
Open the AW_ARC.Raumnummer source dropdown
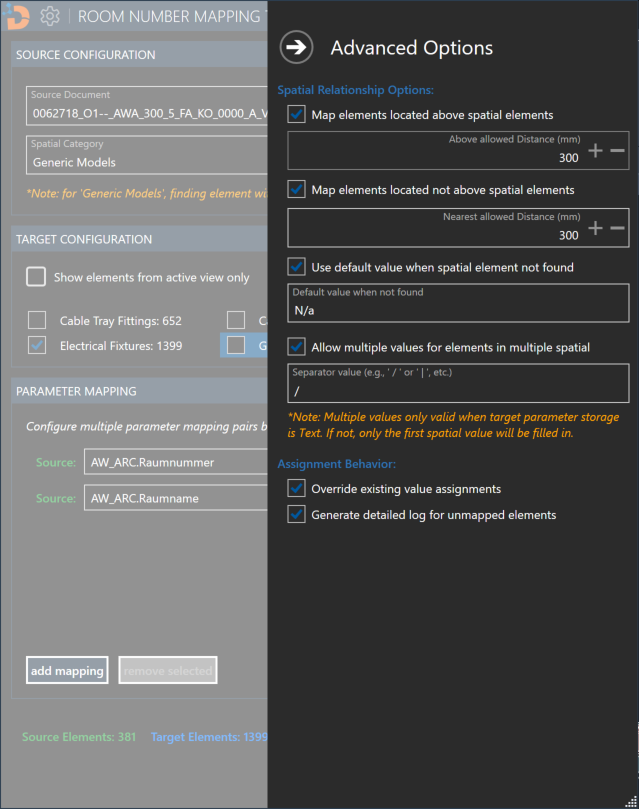pyautogui.click(x=175, y=463)
